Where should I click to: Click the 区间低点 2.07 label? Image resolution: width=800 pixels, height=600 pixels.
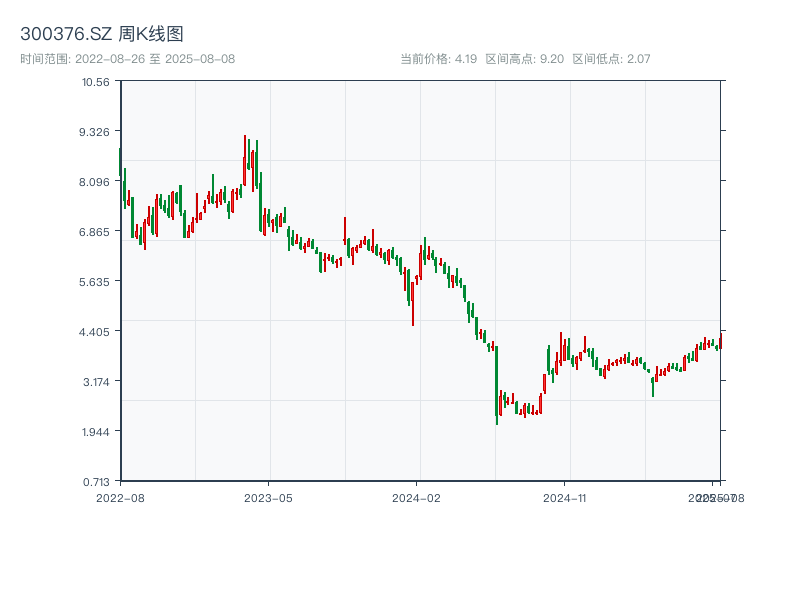(611, 59)
